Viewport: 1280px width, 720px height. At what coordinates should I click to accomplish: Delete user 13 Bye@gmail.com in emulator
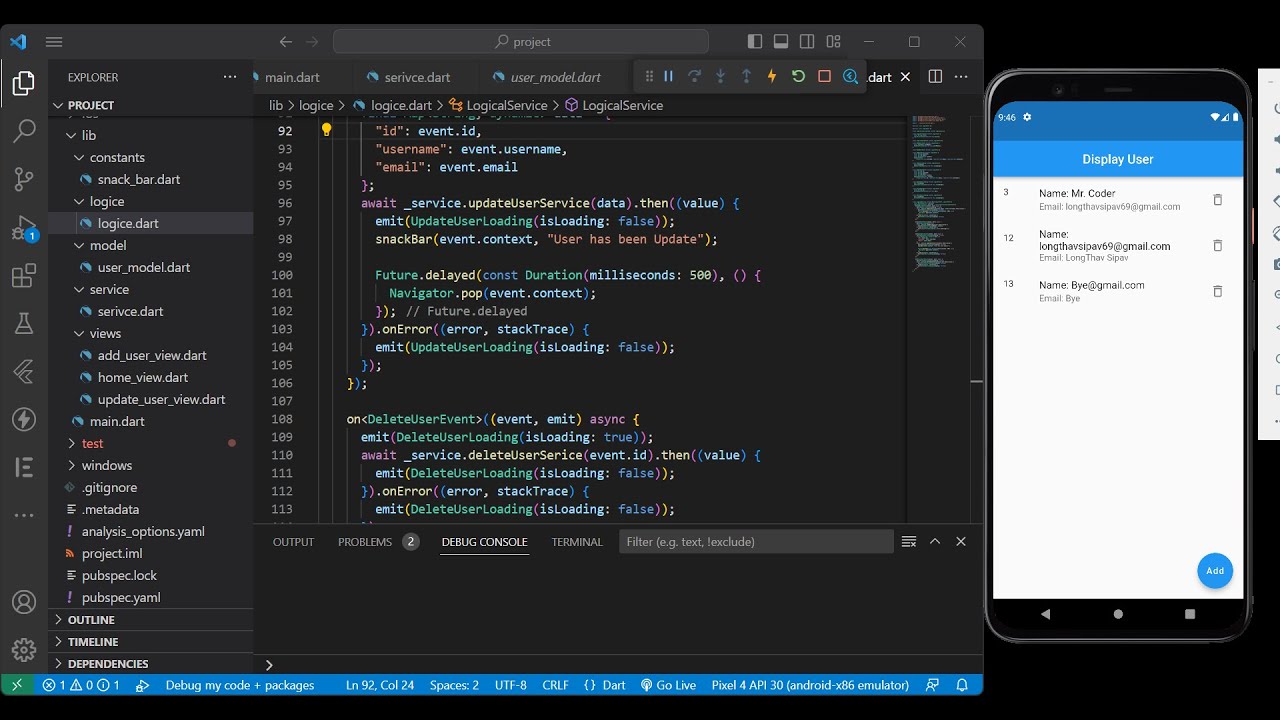coord(1217,291)
